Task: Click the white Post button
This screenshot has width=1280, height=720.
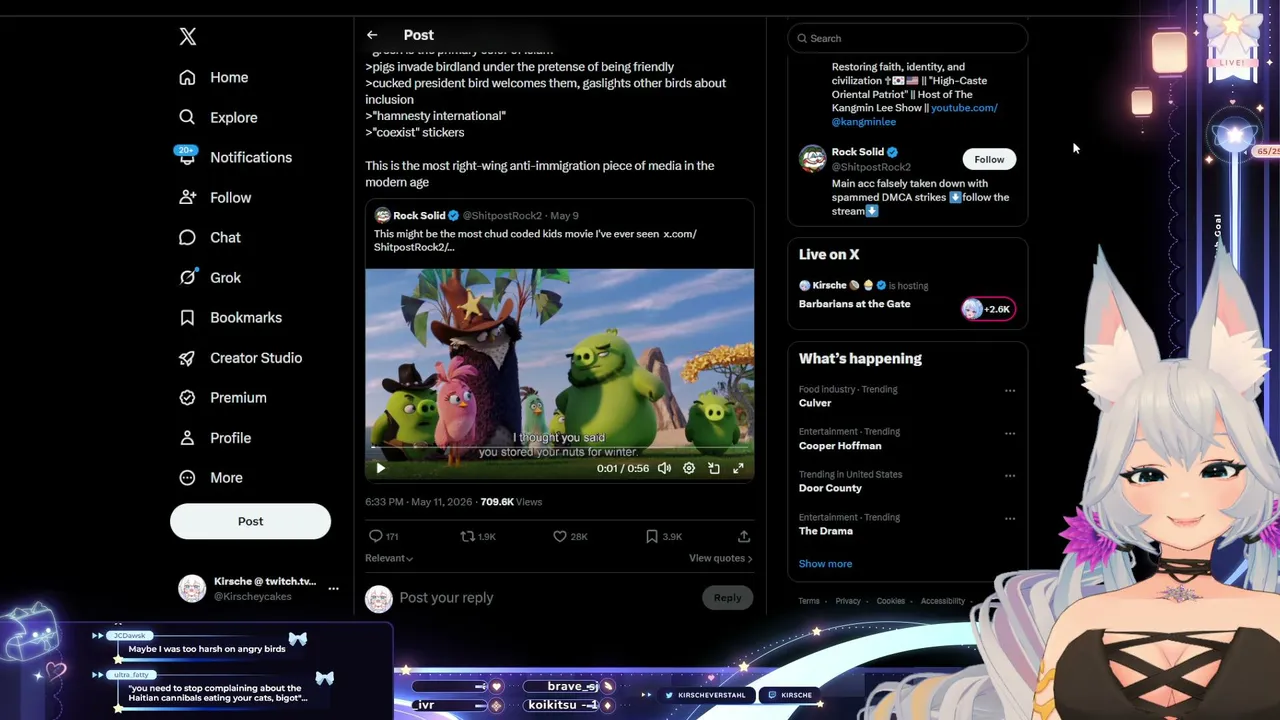Action: click(x=250, y=521)
